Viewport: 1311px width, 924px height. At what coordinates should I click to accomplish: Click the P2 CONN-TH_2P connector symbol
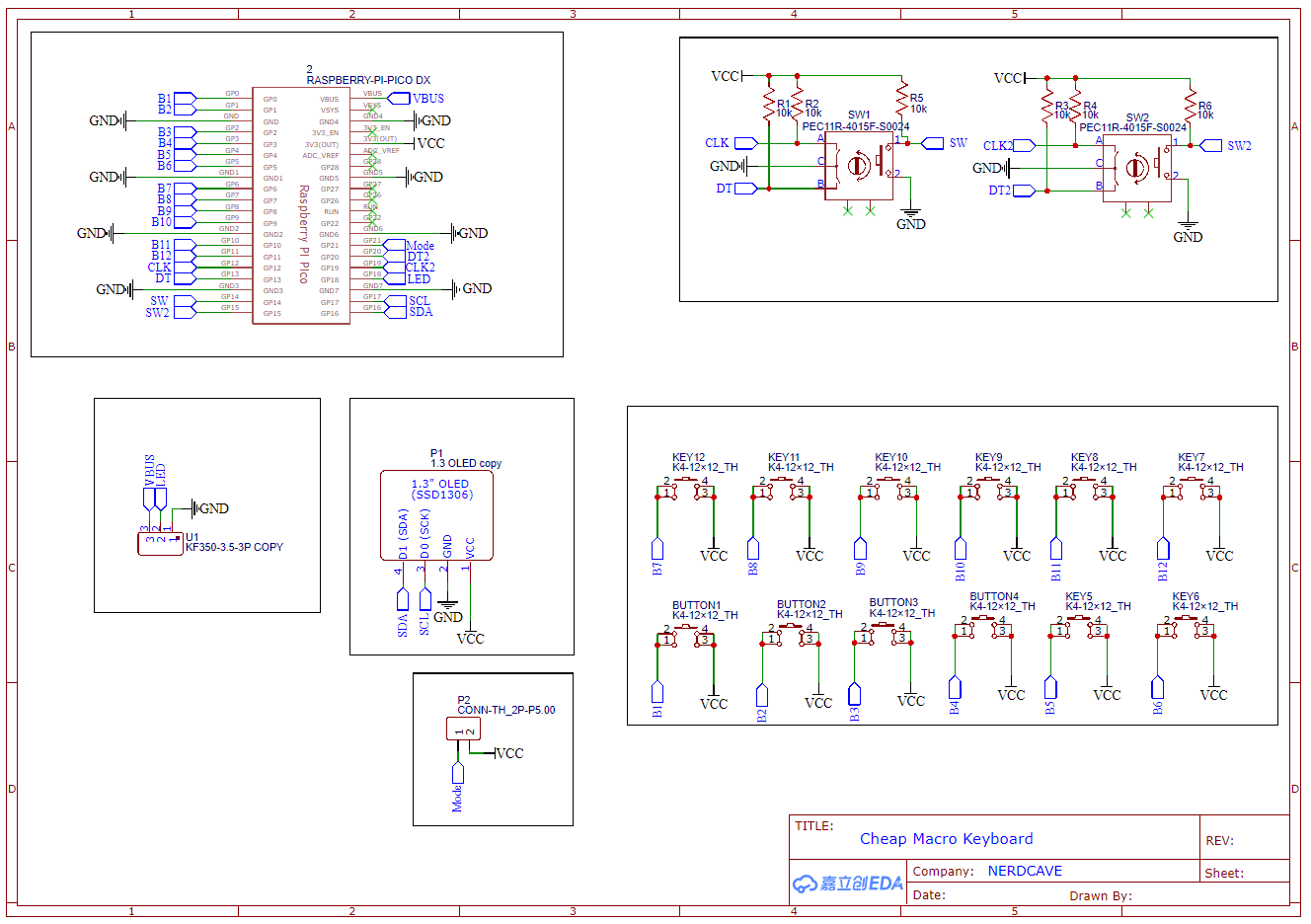click(x=462, y=728)
